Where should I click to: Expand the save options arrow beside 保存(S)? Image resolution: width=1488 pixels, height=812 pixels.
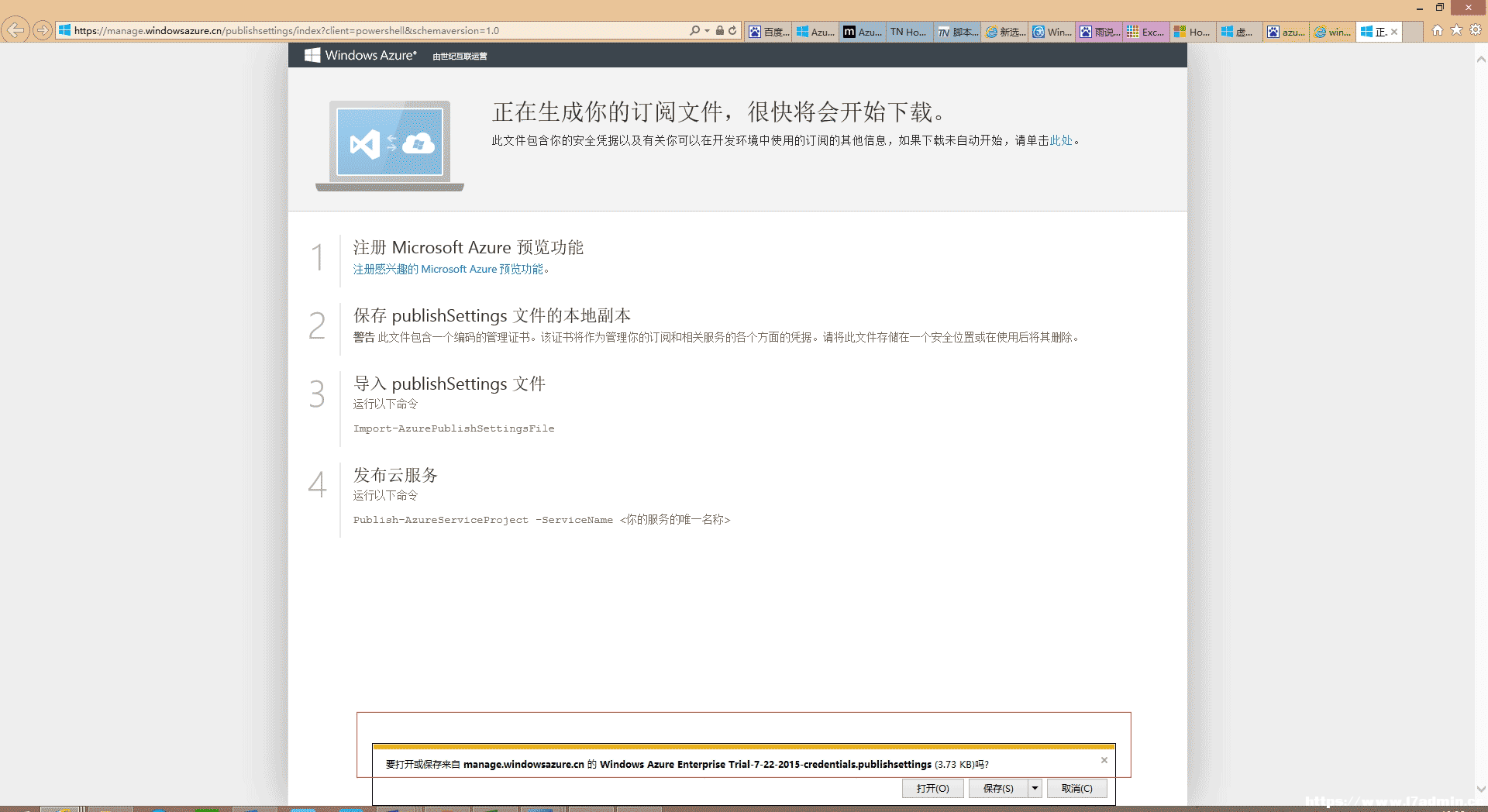[x=1035, y=788]
